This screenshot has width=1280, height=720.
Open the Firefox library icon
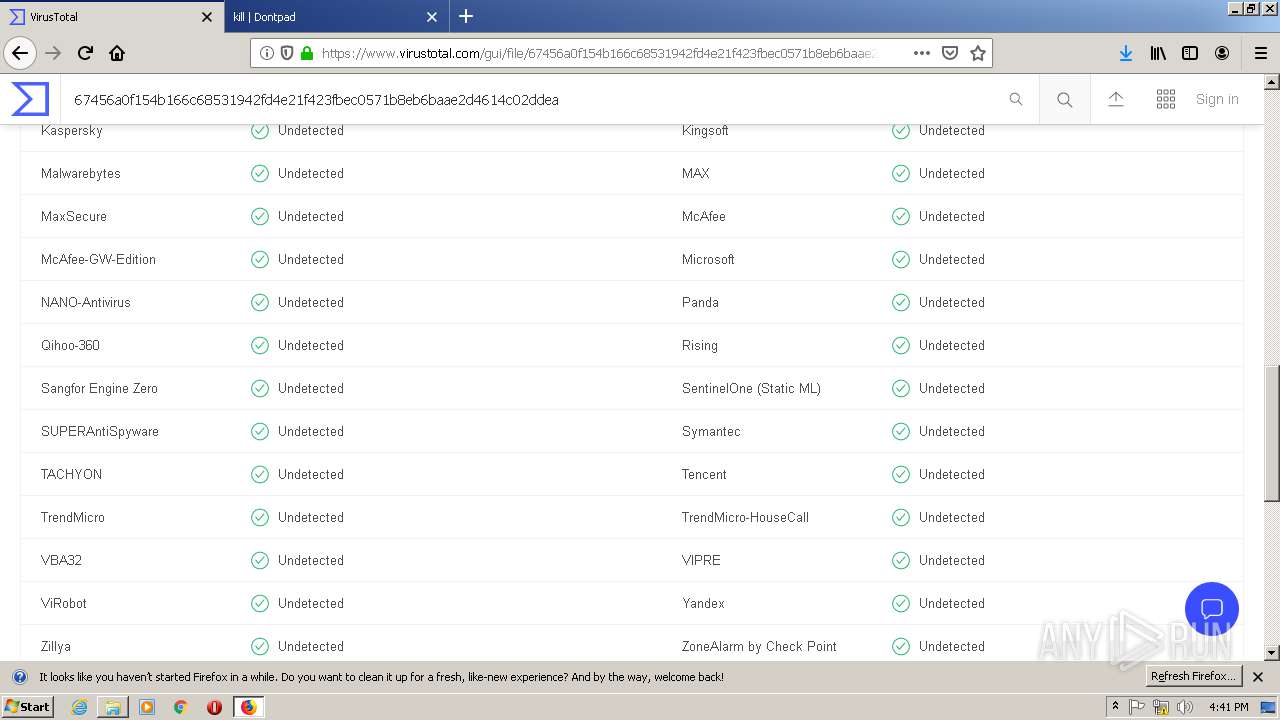click(x=1158, y=53)
